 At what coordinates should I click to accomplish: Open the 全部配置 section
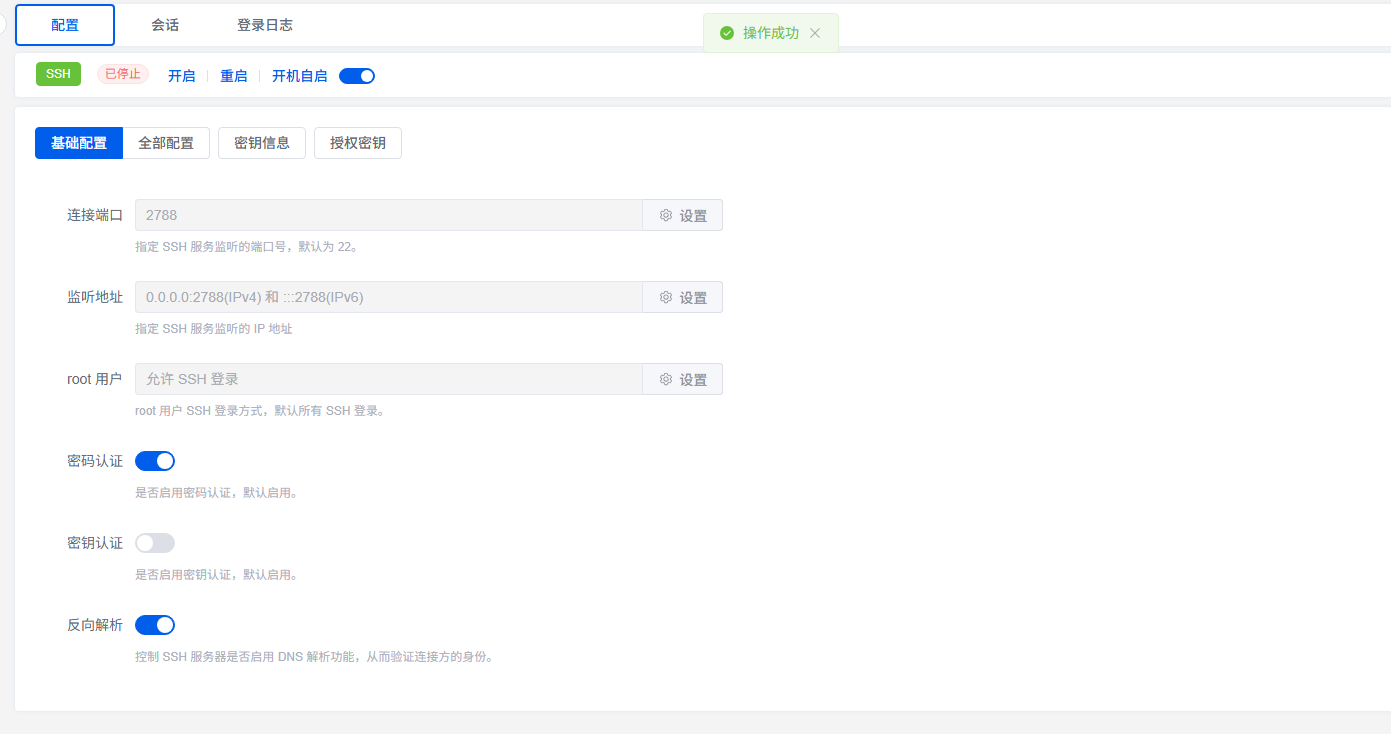pos(166,143)
